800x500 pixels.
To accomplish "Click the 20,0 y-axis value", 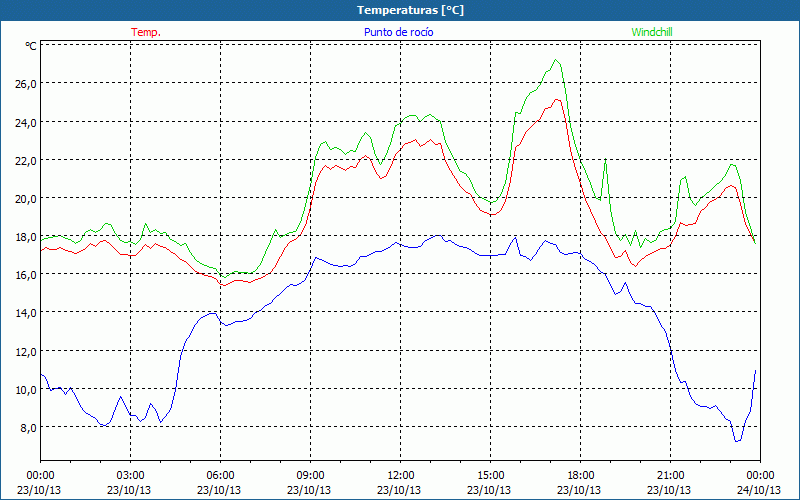I will point(26,199).
